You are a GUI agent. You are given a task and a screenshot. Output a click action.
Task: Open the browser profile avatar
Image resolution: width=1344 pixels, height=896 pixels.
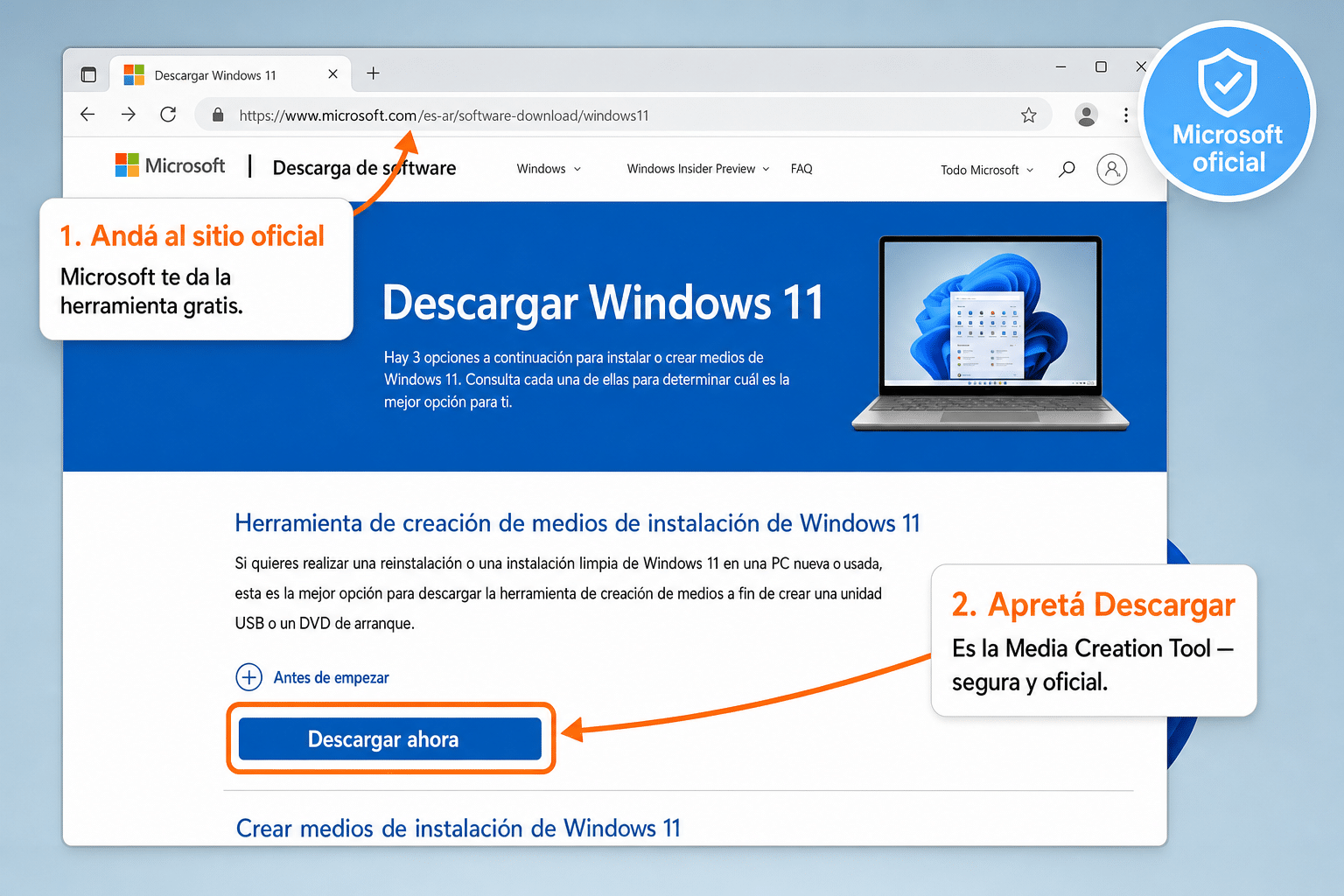[1086, 115]
